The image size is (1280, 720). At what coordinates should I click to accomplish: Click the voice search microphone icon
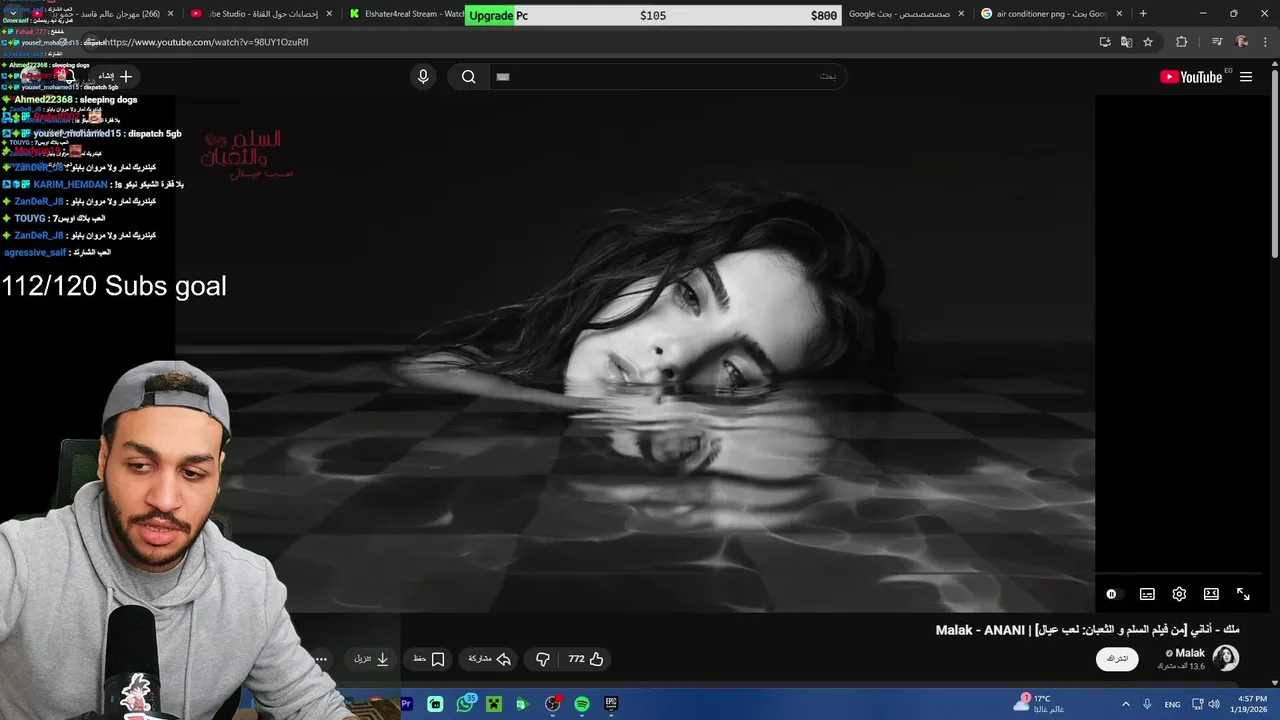click(423, 77)
